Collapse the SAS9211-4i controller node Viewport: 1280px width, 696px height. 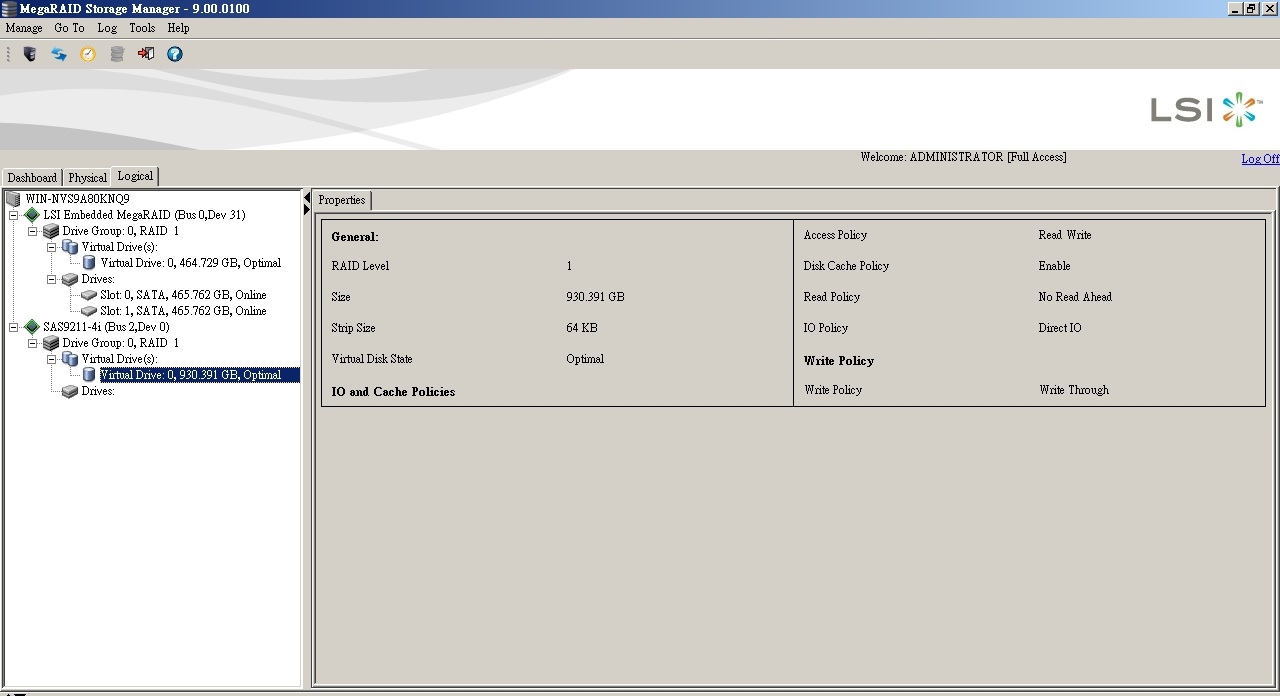click(x=14, y=327)
